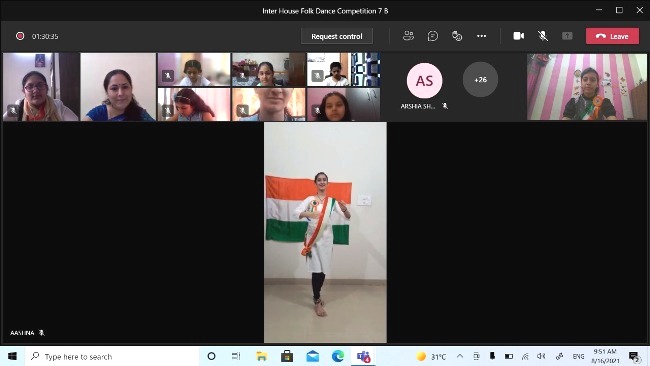650x366 pixels.
Task: Open Microsoft Edge from the taskbar
Action: click(x=338, y=356)
